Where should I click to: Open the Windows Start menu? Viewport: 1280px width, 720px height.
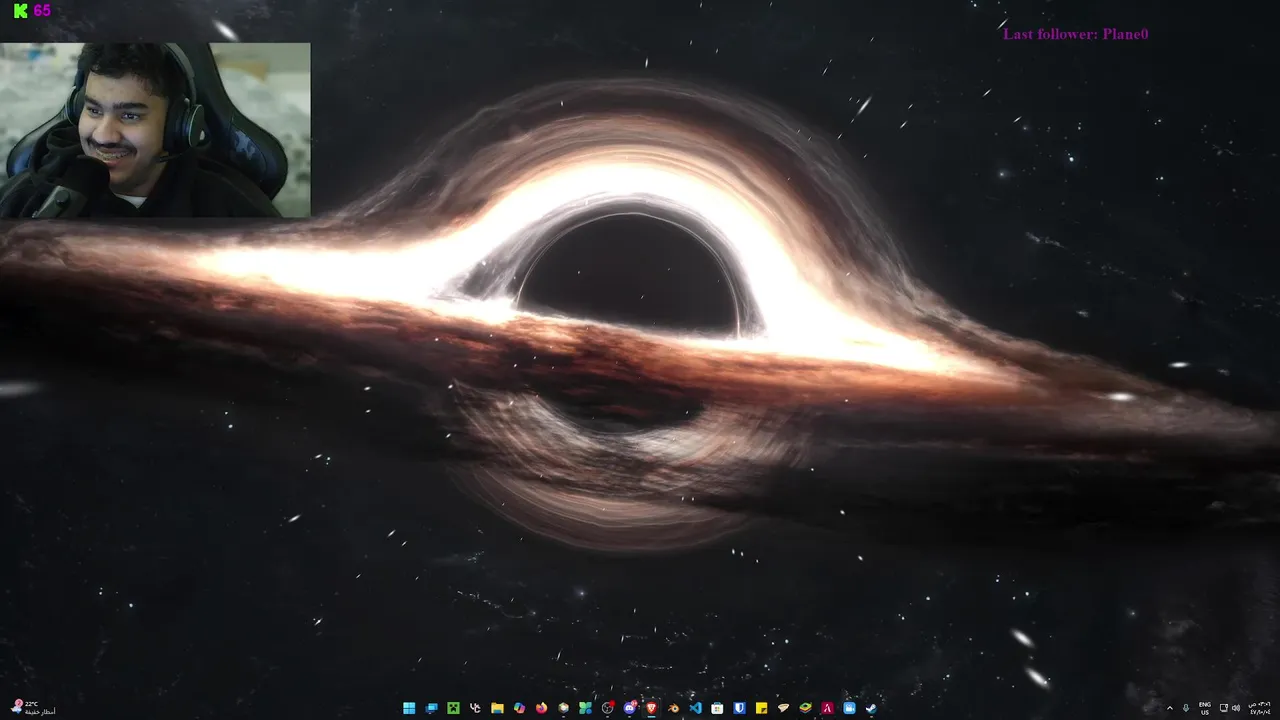pos(409,708)
